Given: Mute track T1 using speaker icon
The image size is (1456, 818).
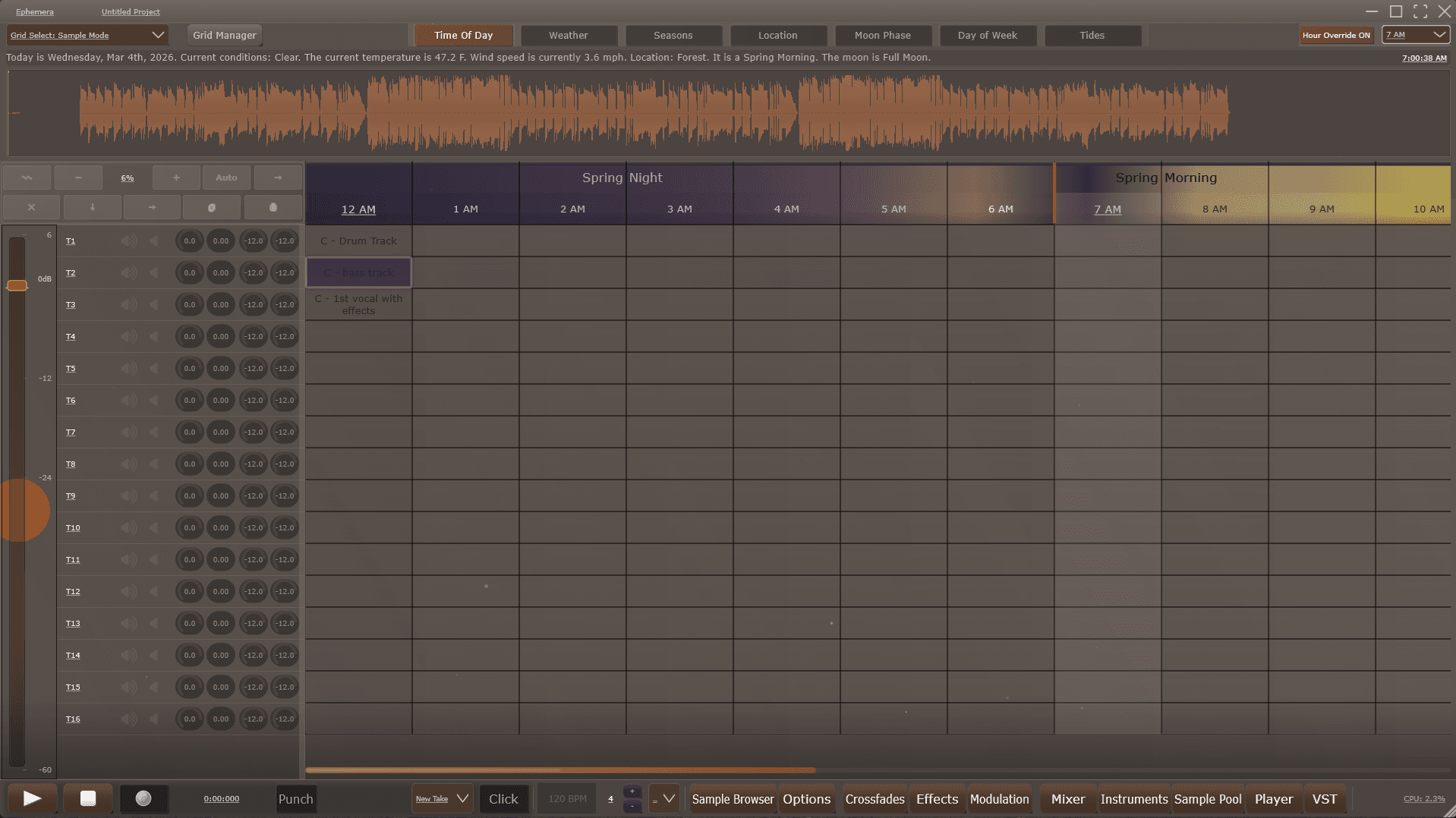Looking at the screenshot, I should 128,241.
